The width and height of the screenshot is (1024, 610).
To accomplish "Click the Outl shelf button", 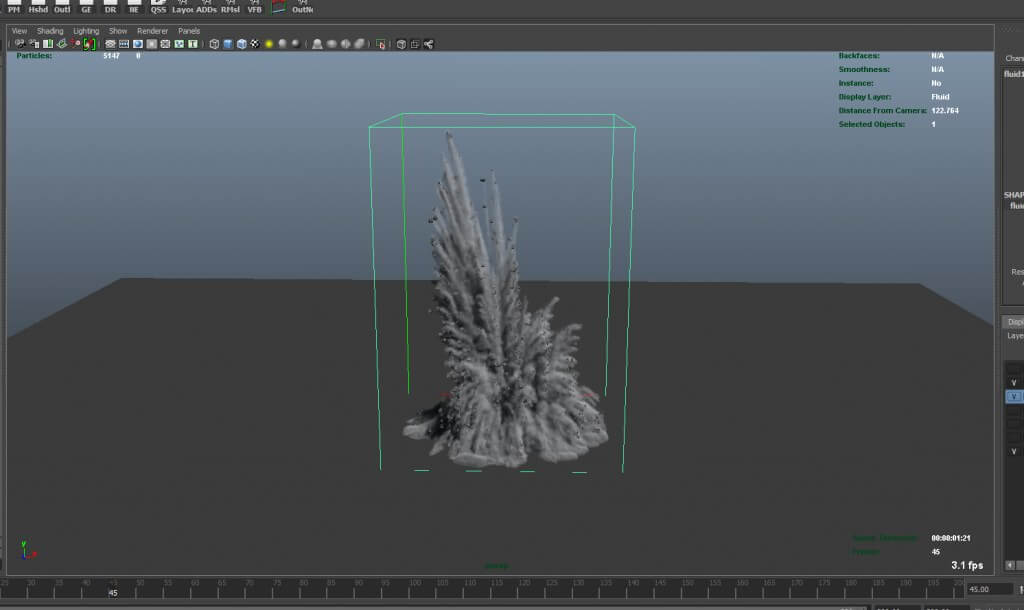I will click(x=62, y=7).
